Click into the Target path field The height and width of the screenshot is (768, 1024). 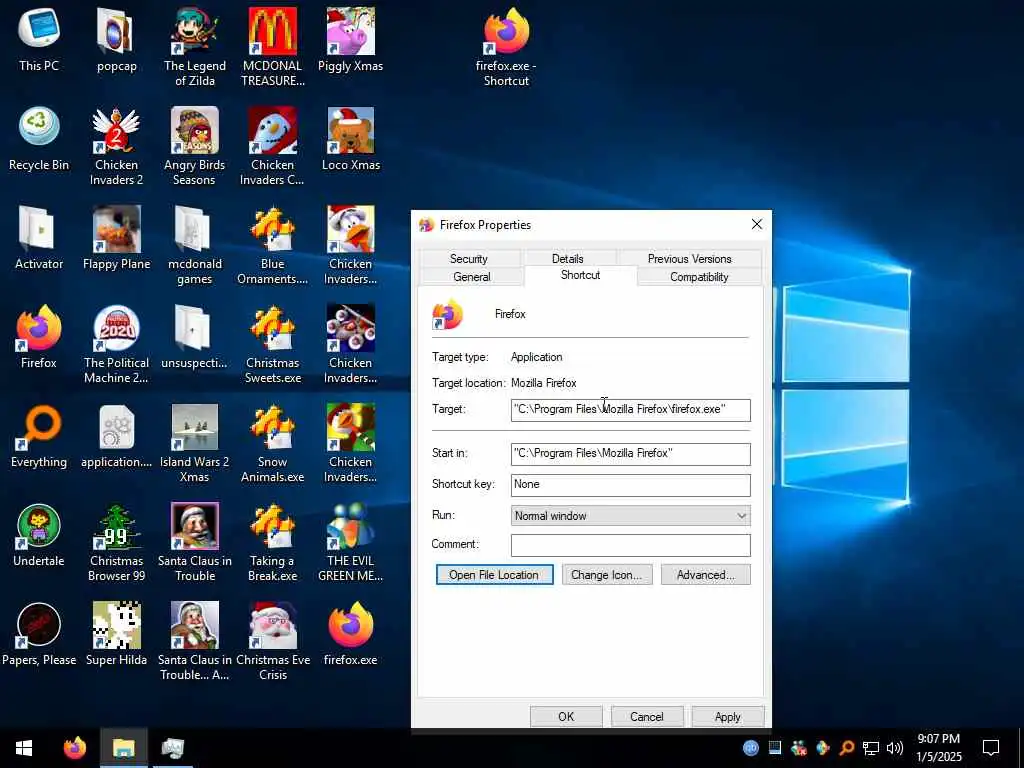(x=630, y=410)
